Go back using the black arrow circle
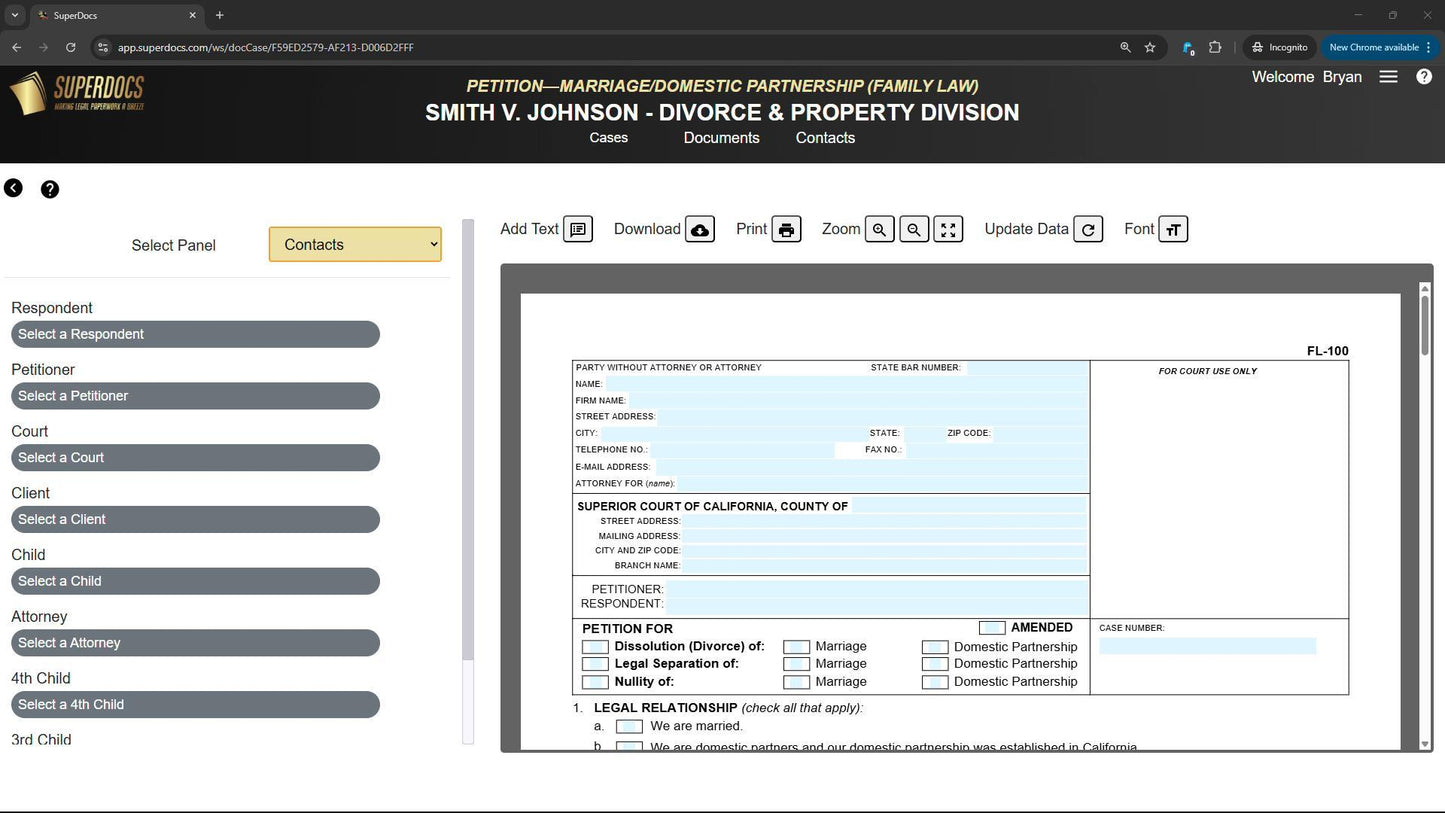Viewport: 1445px width, 813px height. (14, 188)
